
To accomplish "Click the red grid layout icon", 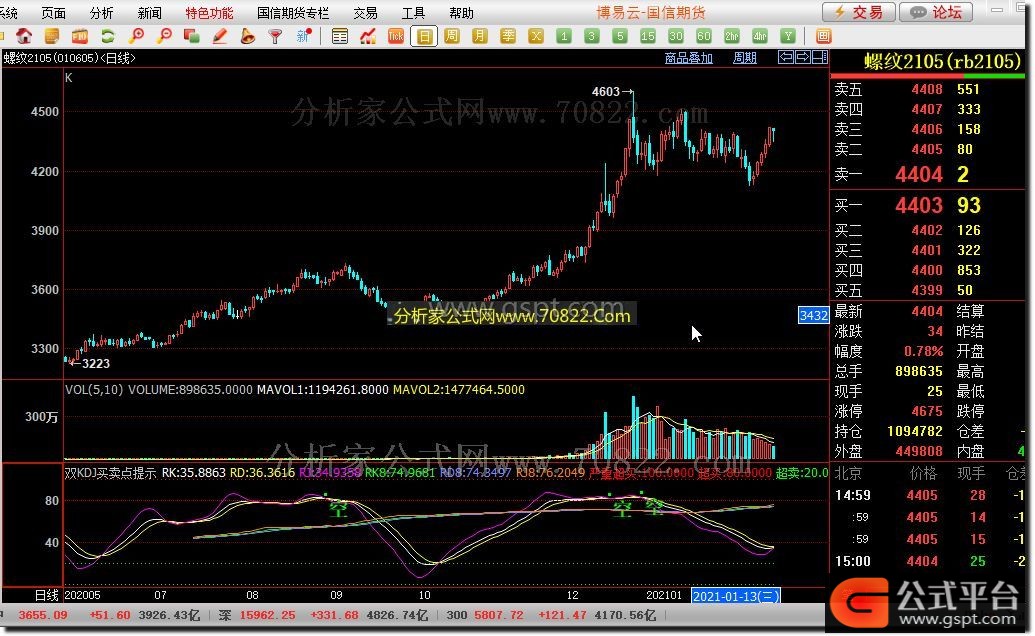I will tap(823, 36).
